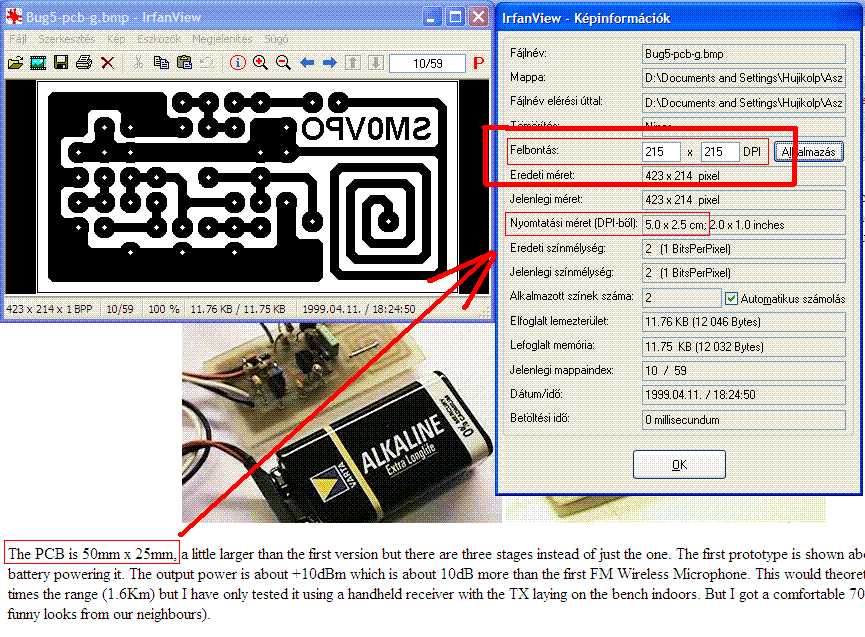Click Betöltési idő 0 millisecundum value
This screenshot has height=637, width=865.
click(744, 420)
